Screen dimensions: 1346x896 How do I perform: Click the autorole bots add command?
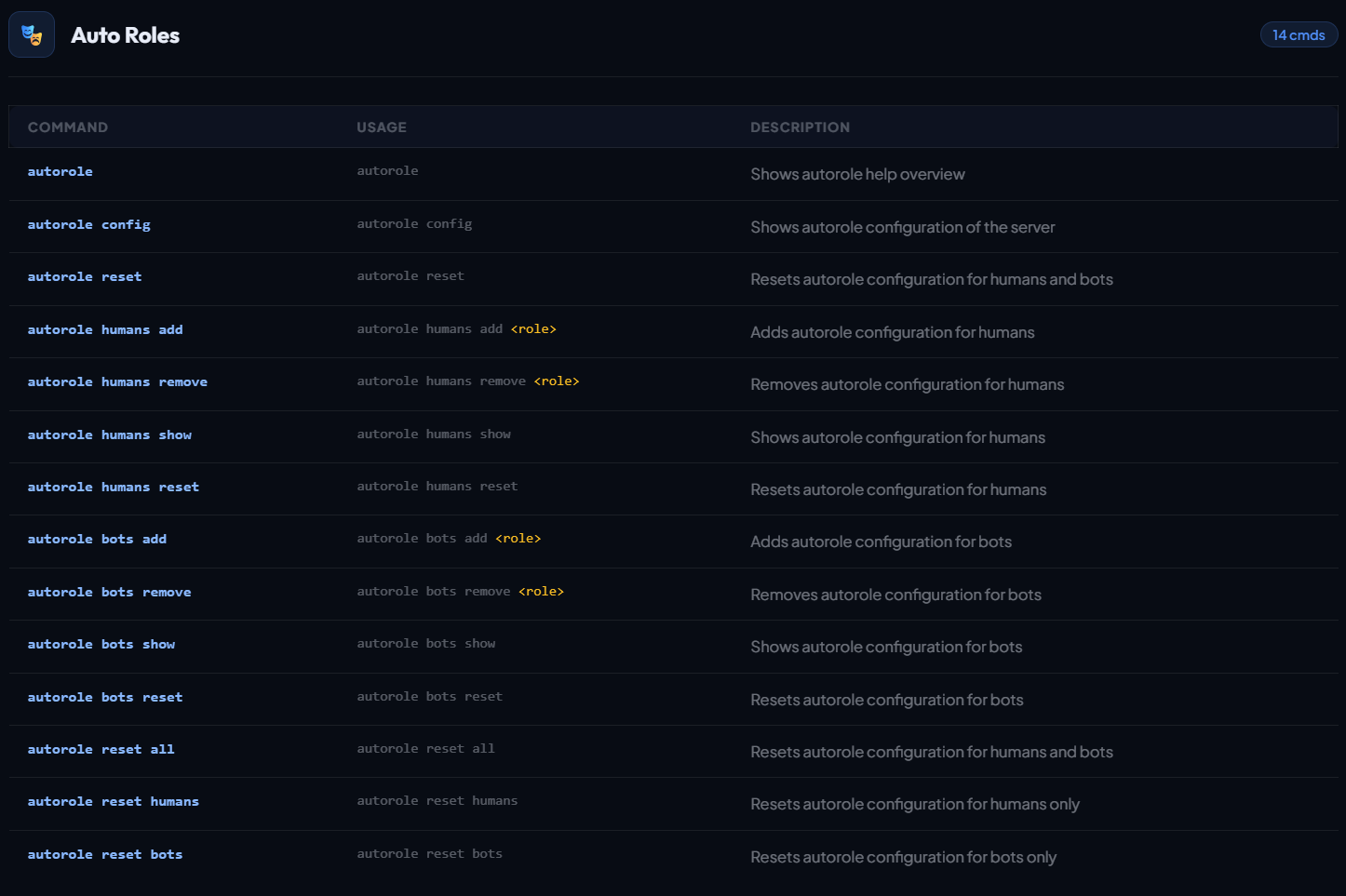[x=97, y=540]
